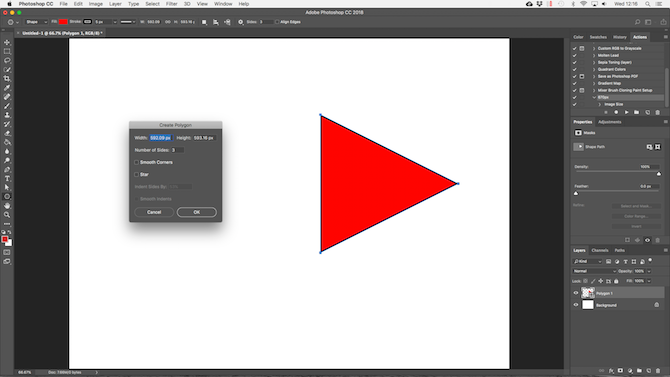Viewport: 670px width, 377px height.
Task: Switch to the Channels tab
Action: [x=599, y=250]
